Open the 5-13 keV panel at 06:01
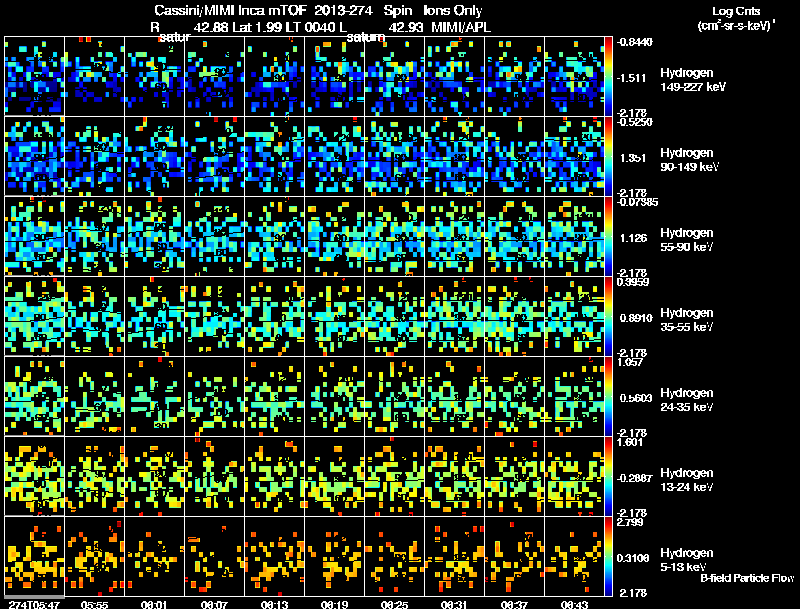The height and width of the screenshot is (609, 800). (x=154, y=557)
